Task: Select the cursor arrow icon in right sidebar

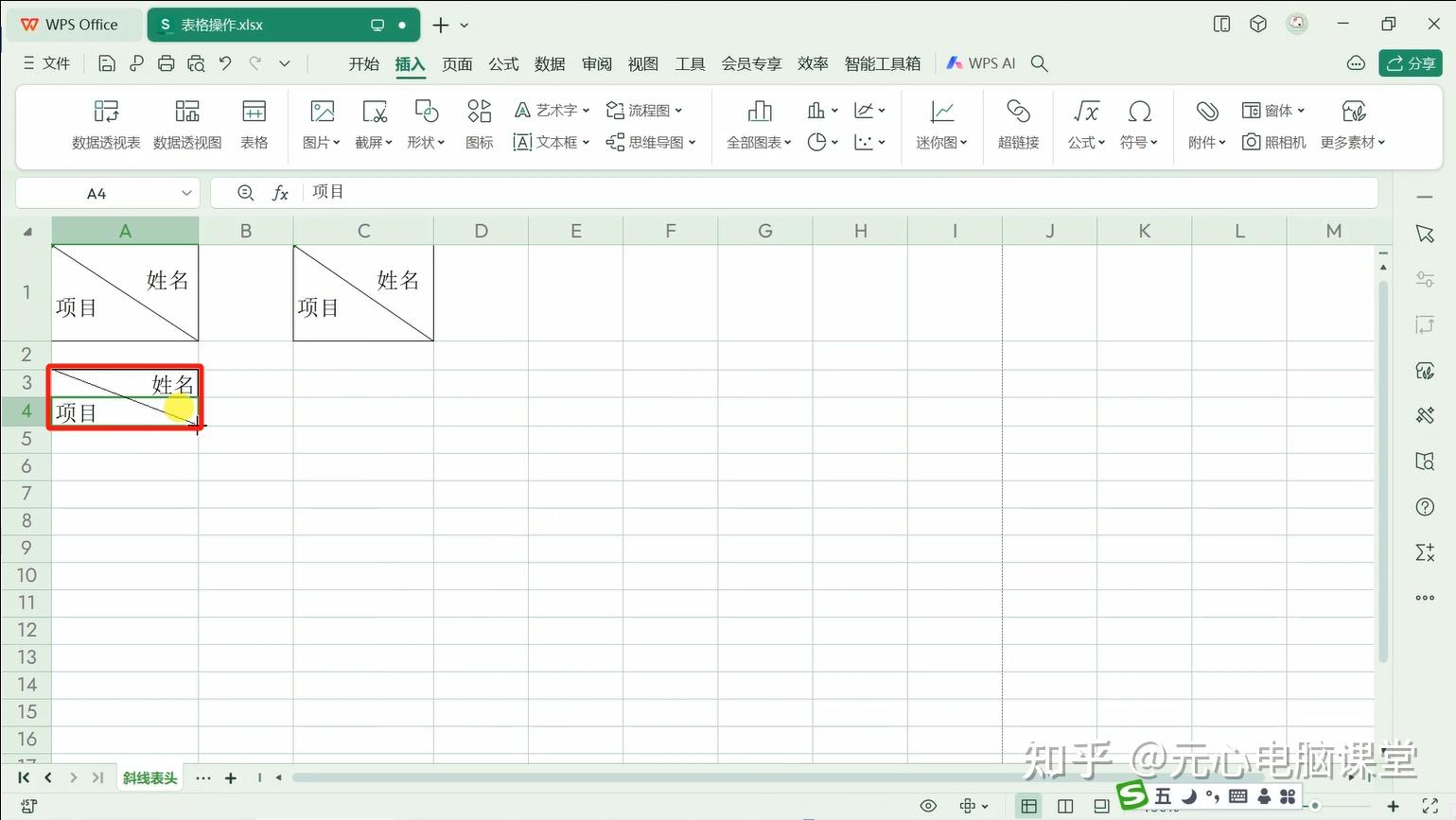Action: tap(1424, 234)
